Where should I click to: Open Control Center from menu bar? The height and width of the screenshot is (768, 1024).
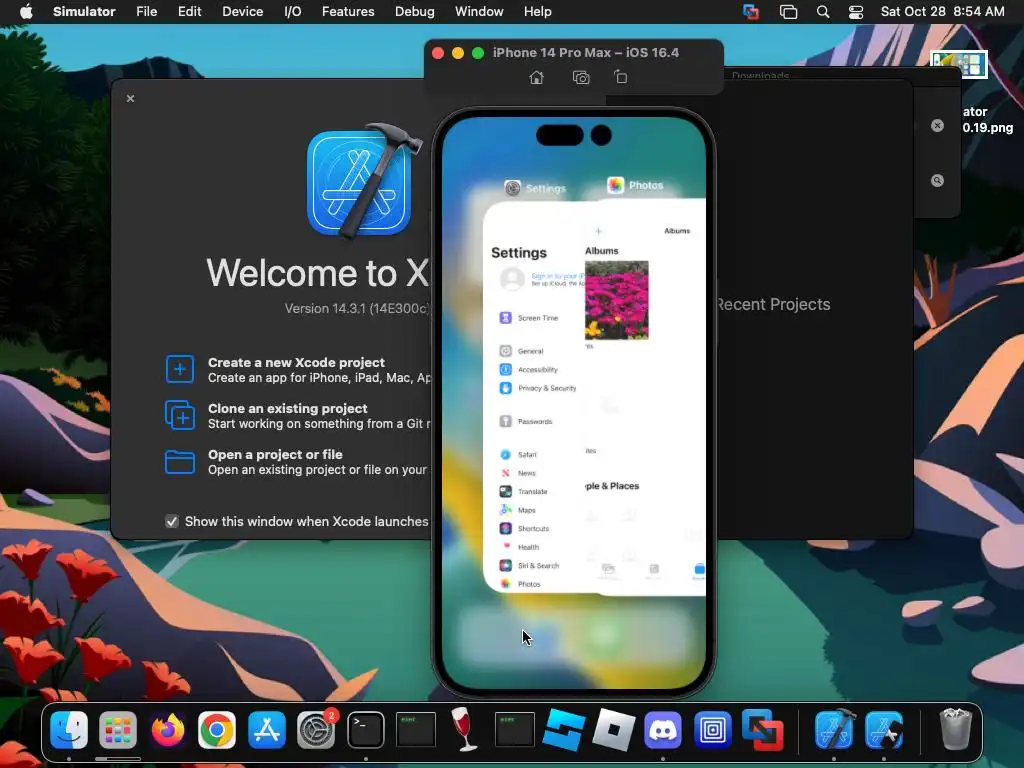pos(856,12)
